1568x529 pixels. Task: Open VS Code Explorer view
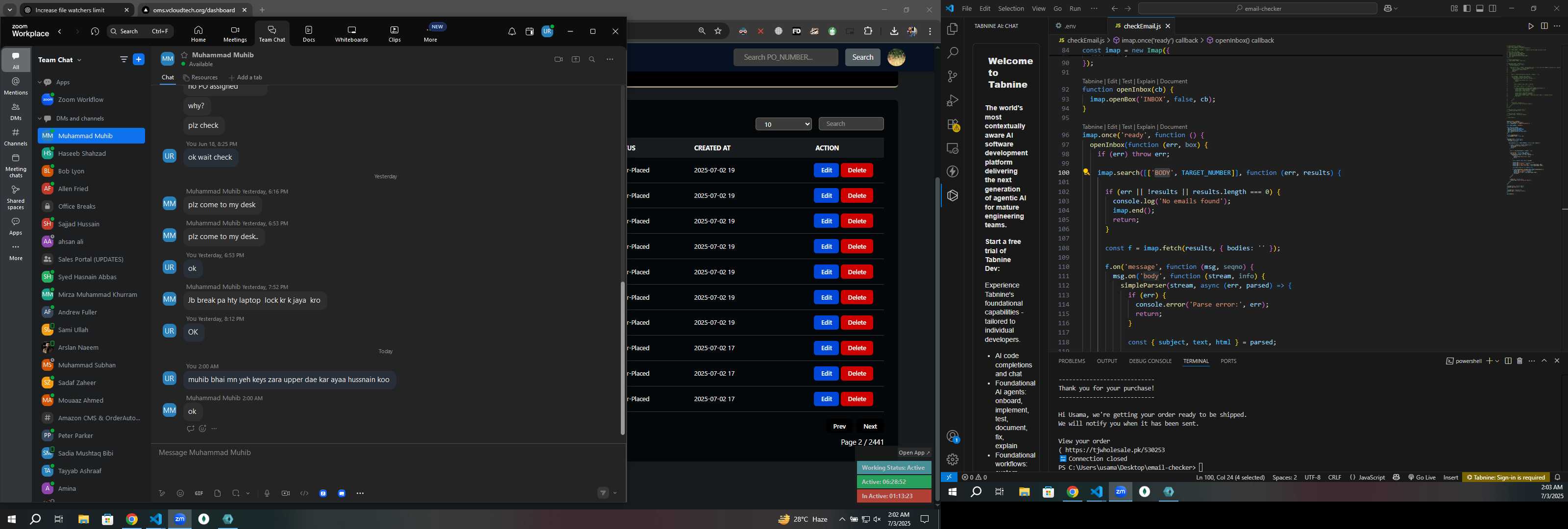point(953,29)
